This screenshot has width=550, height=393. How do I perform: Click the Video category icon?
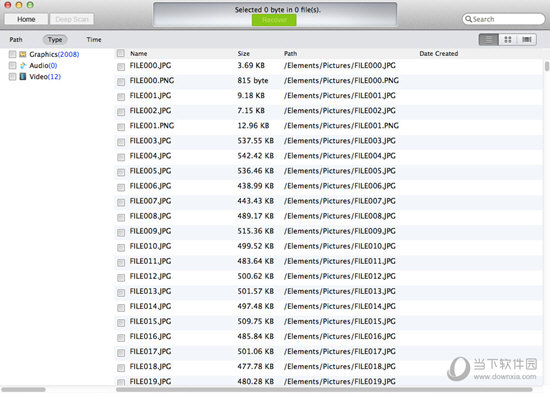(23, 76)
